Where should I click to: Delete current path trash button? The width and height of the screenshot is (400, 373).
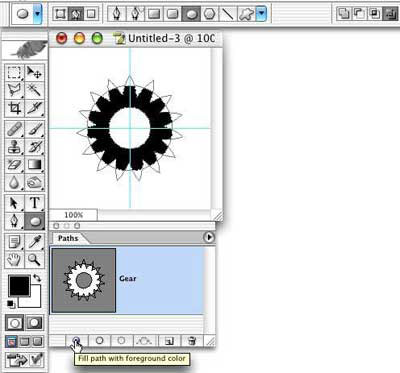tap(192, 341)
